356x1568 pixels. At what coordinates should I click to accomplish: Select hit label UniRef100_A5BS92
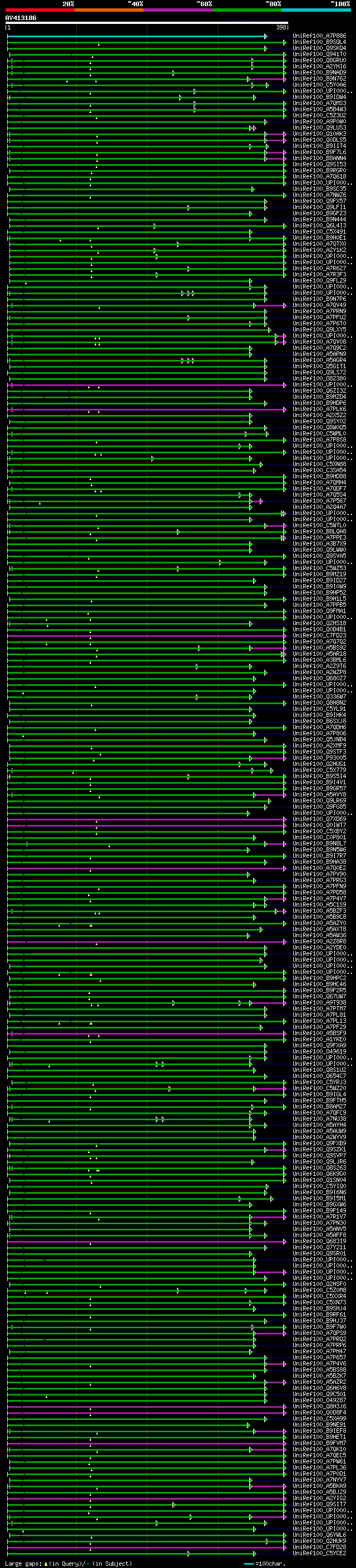click(x=319, y=647)
